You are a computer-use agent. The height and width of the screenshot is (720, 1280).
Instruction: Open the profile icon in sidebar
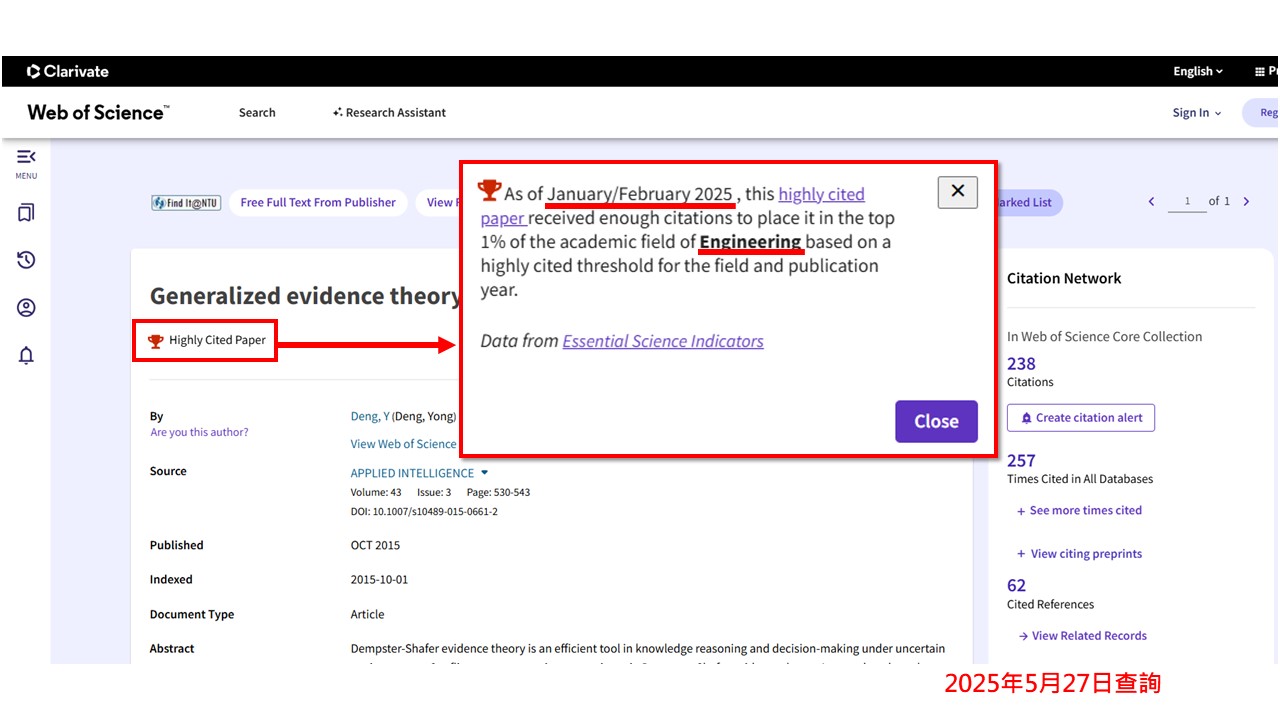26,308
